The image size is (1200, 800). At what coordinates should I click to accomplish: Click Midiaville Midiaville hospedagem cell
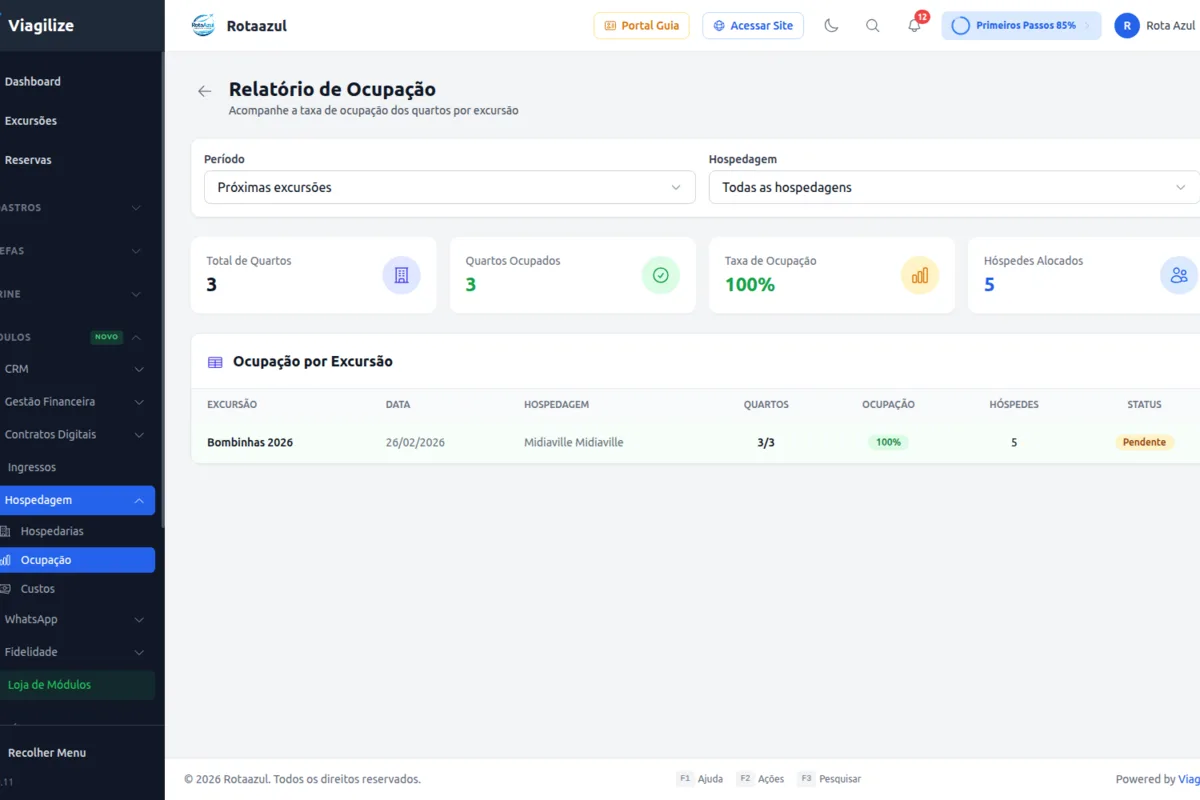pyautogui.click(x=574, y=442)
